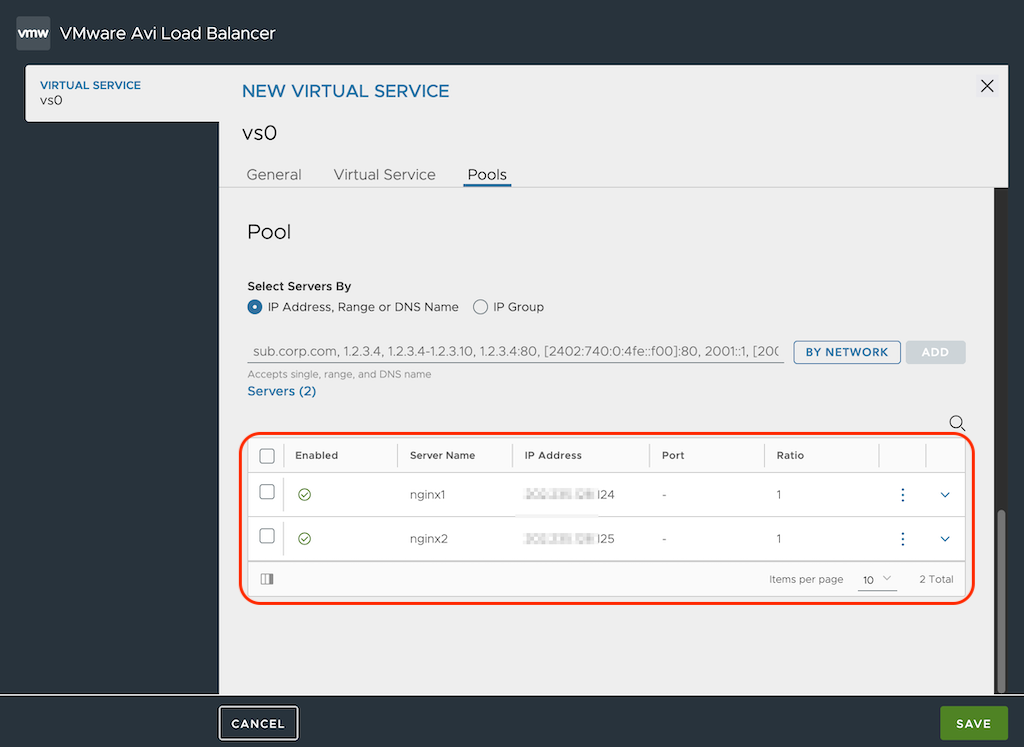Switch to the Virtual Service tab
The height and width of the screenshot is (747, 1024).
point(384,174)
